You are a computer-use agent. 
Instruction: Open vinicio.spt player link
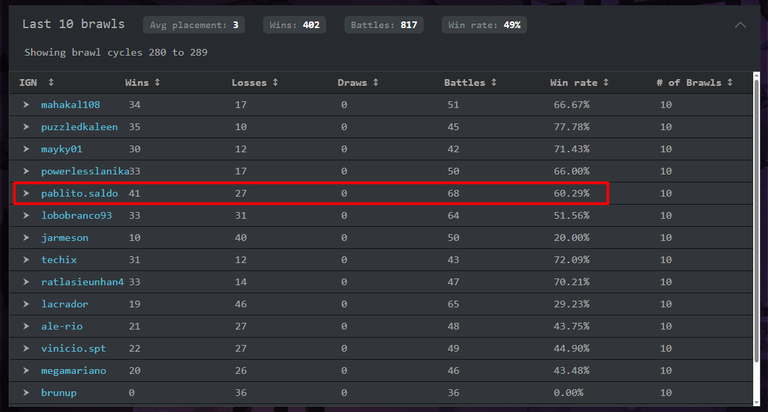coord(73,348)
